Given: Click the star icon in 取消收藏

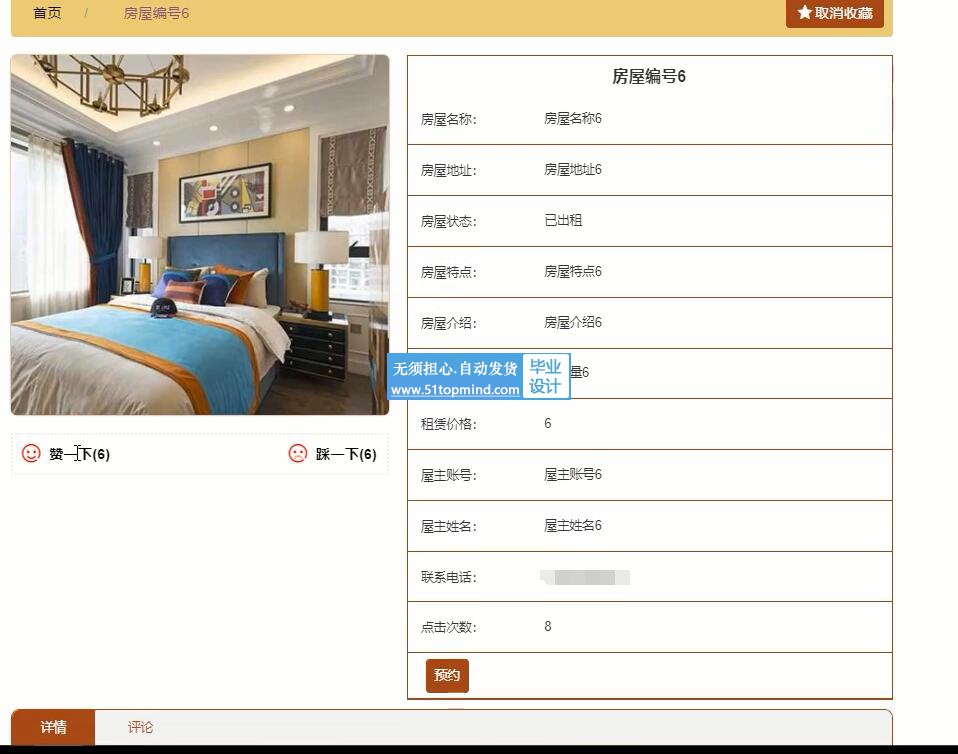Looking at the screenshot, I should pyautogui.click(x=804, y=12).
